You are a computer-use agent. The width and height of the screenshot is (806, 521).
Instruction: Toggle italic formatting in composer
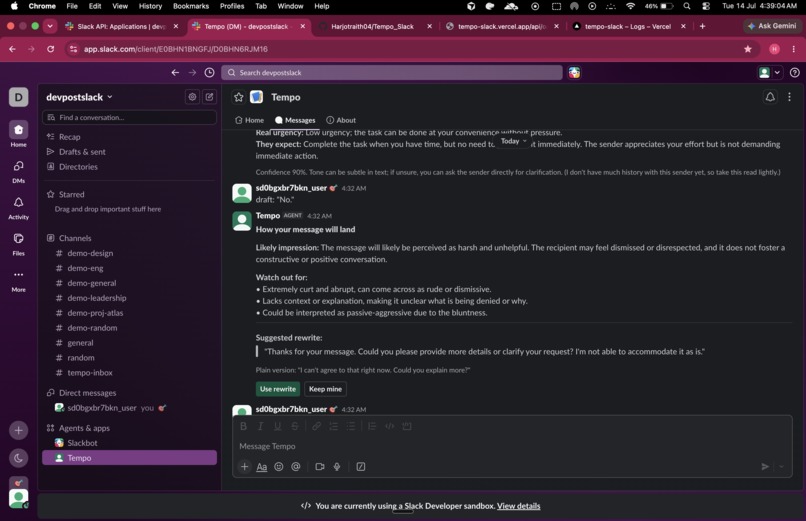coord(261,426)
